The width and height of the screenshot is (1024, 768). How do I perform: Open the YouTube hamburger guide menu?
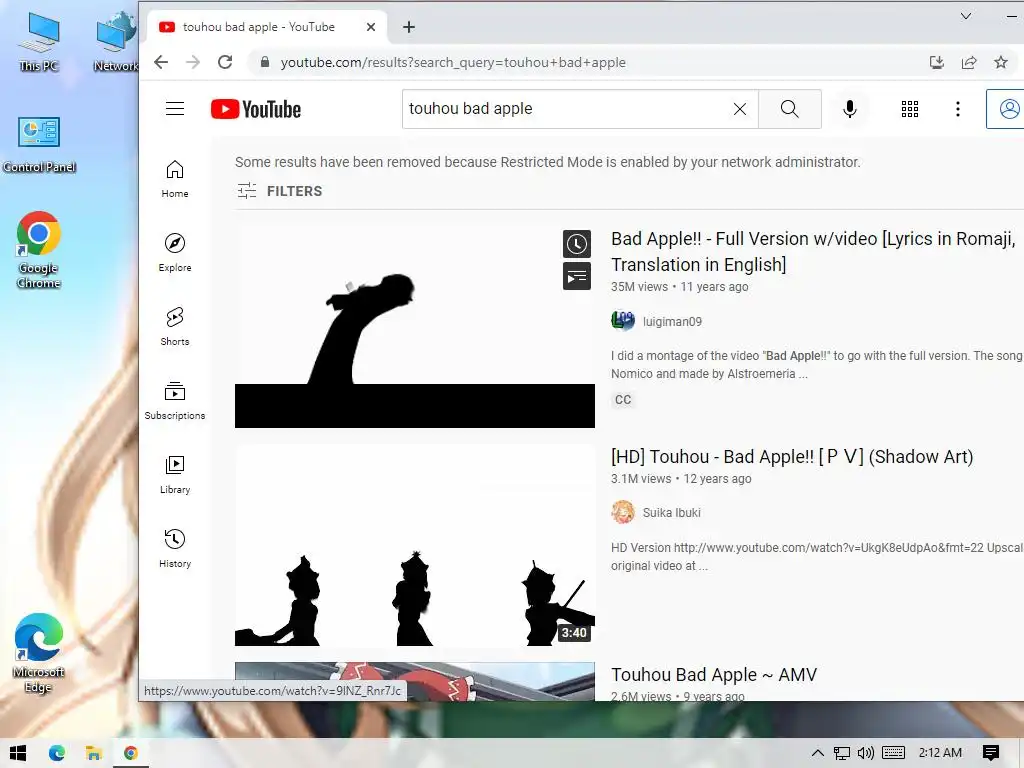pyautogui.click(x=175, y=109)
